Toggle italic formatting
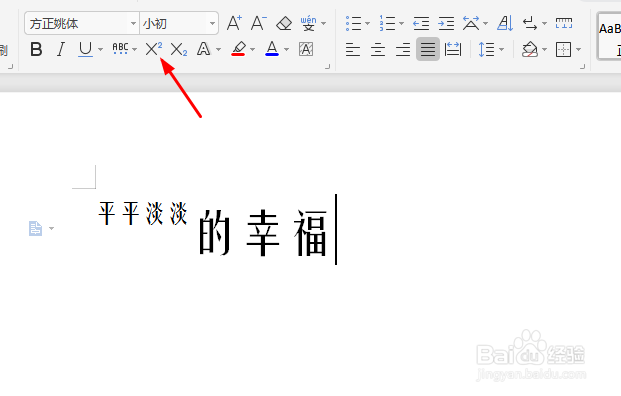 pos(61,50)
